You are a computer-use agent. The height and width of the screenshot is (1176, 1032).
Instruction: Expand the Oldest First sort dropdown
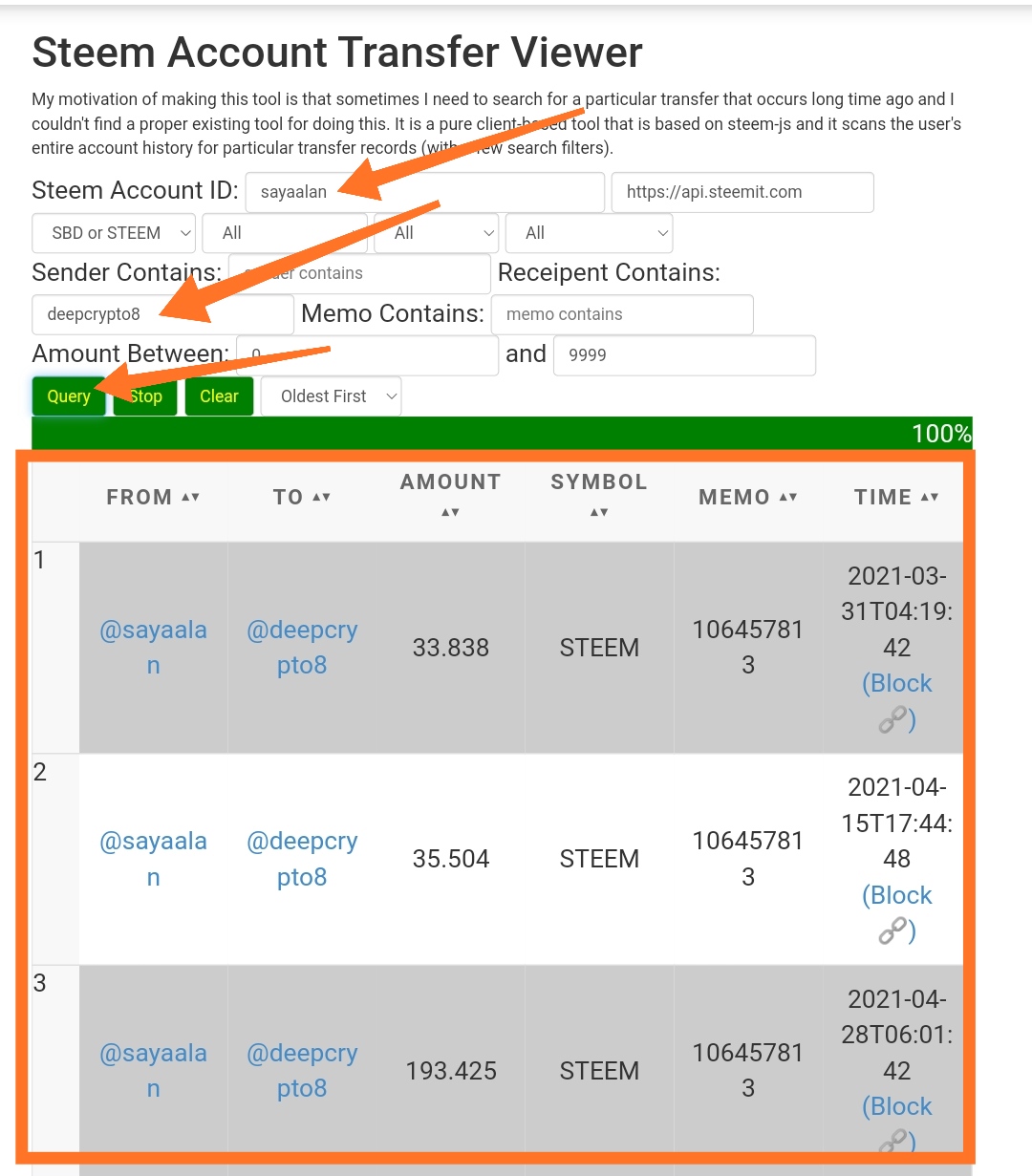332,396
